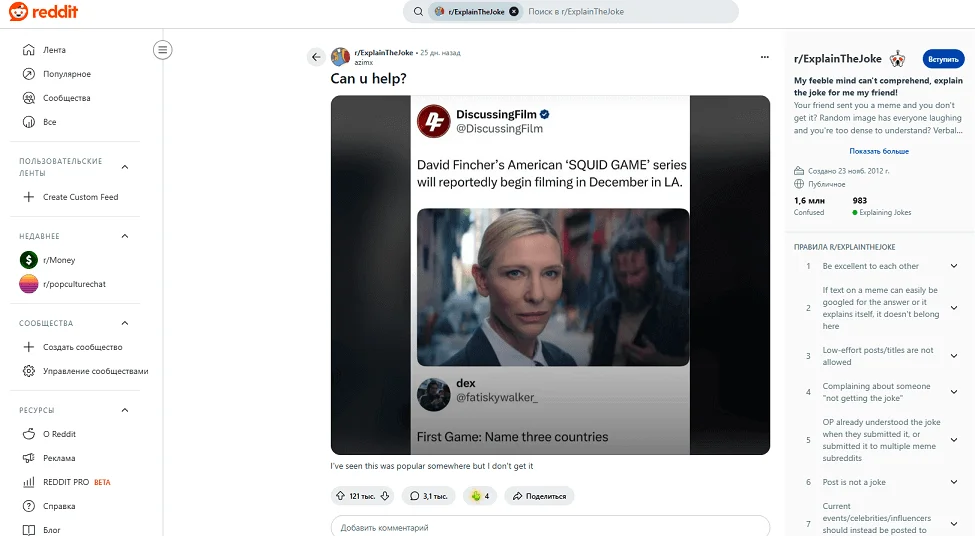Click the downvote arrow on the post
Screen dimensions: 975x536
coord(384,496)
